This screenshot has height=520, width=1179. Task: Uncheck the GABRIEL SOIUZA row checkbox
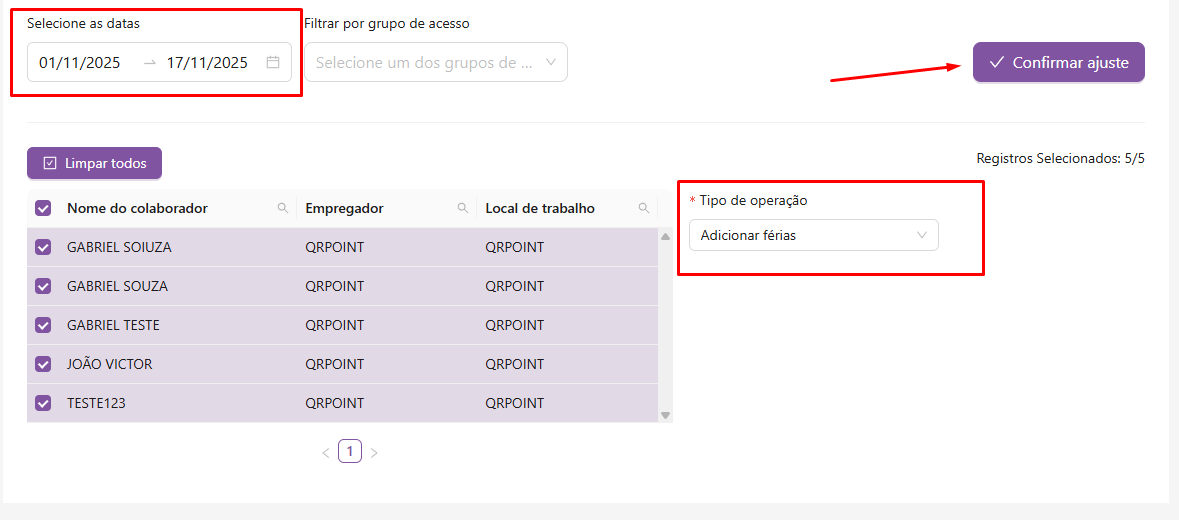pos(43,247)
